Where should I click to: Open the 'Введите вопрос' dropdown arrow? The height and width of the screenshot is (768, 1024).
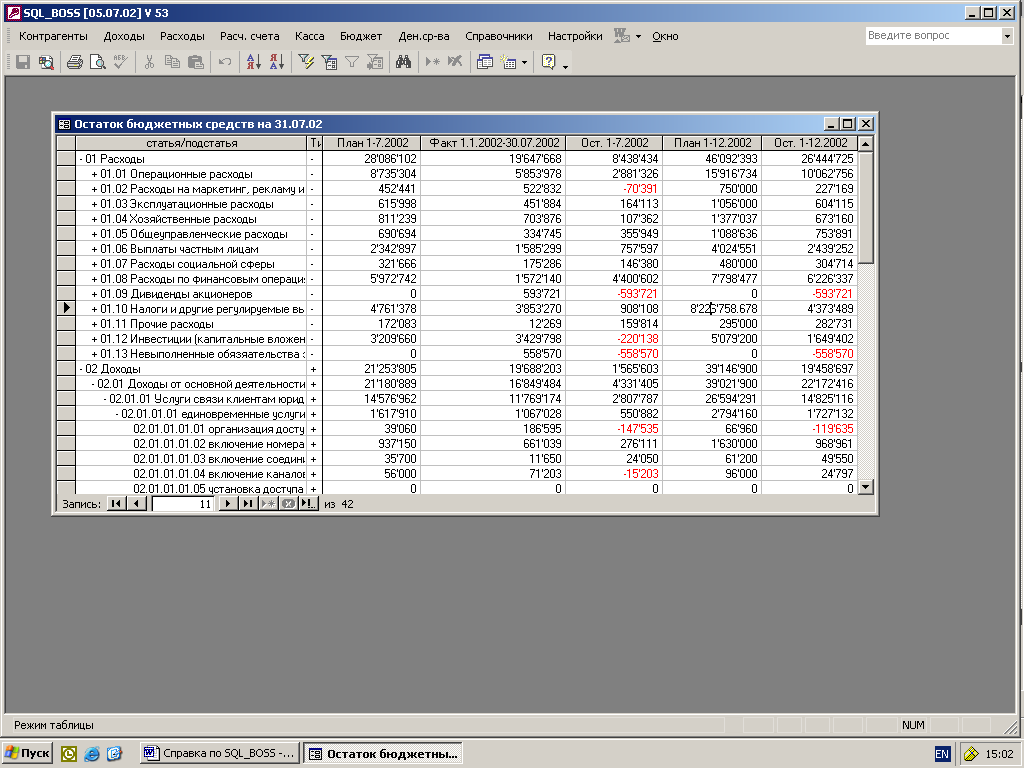[1007, 36]
